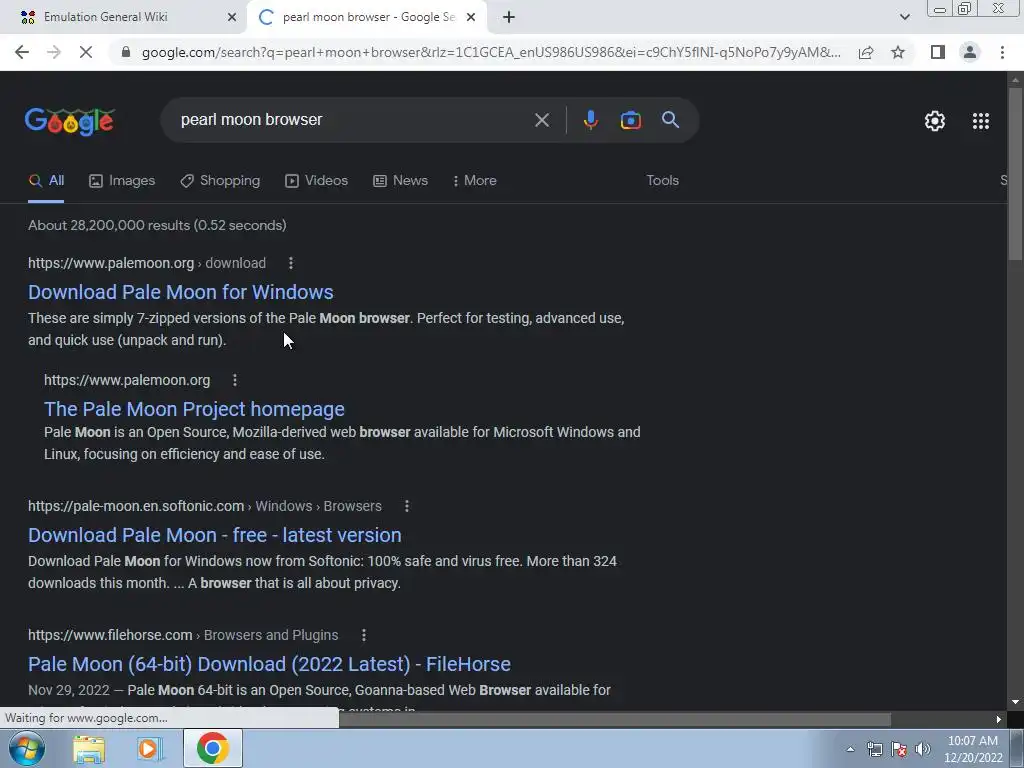1024x768 pixels.
Task: Open the Google apps grid
Action: [x=980, y=121]
